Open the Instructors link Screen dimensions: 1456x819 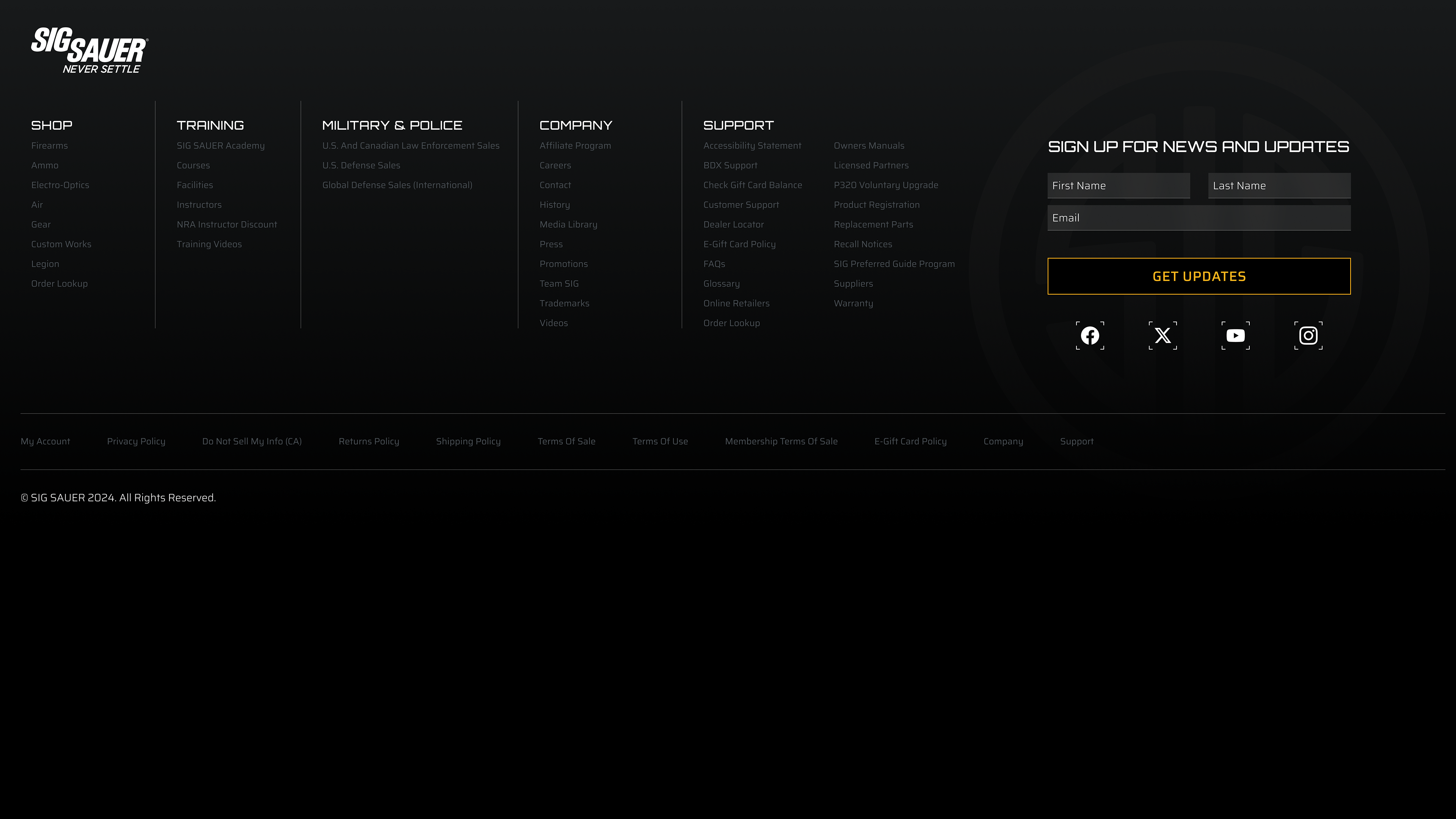pyautogui.click(x=199, y=205)
